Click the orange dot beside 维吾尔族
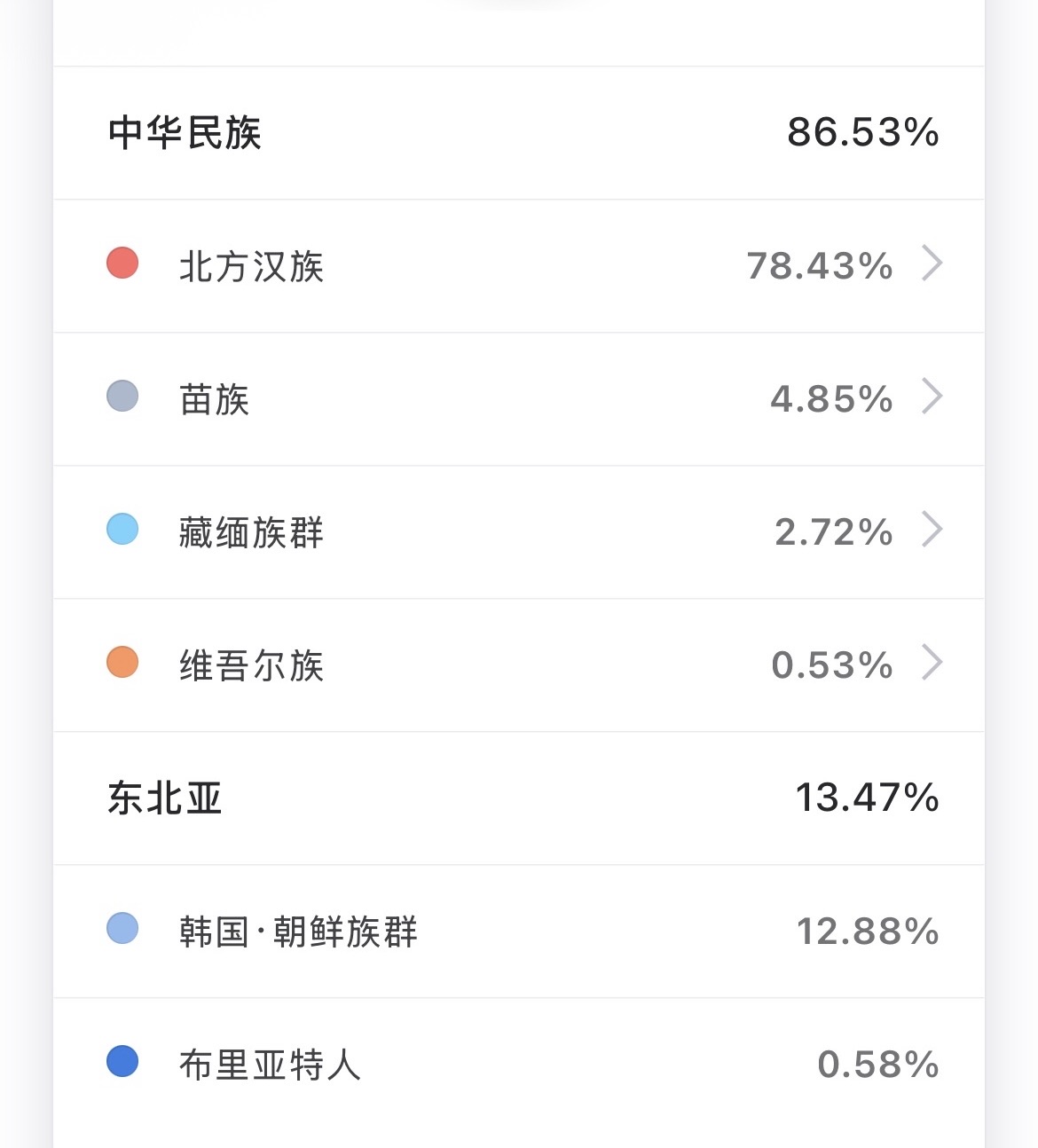The height and width of the screenshot is (1148, 1038). 122,663
